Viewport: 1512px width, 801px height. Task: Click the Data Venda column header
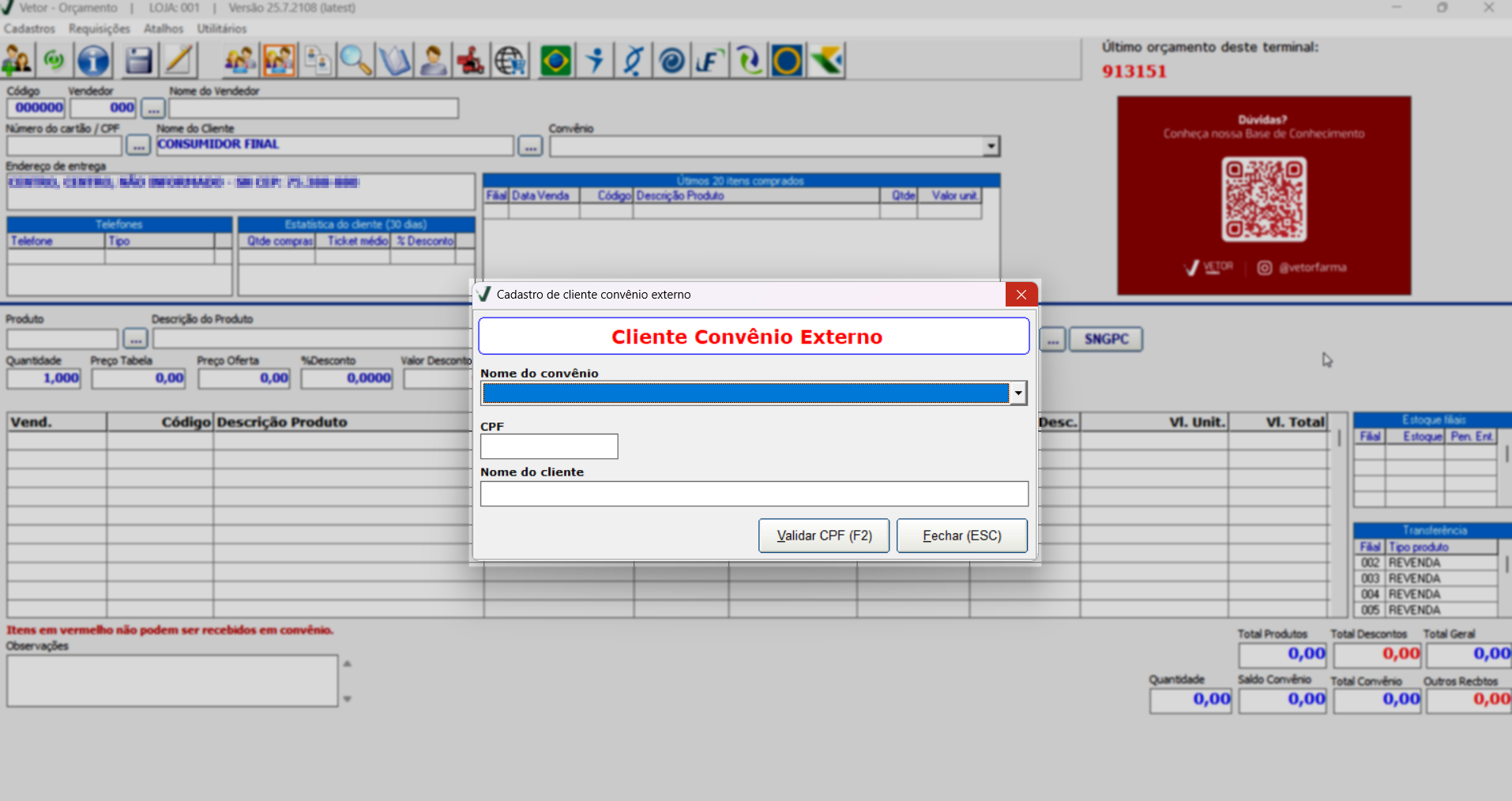point(544,196)
